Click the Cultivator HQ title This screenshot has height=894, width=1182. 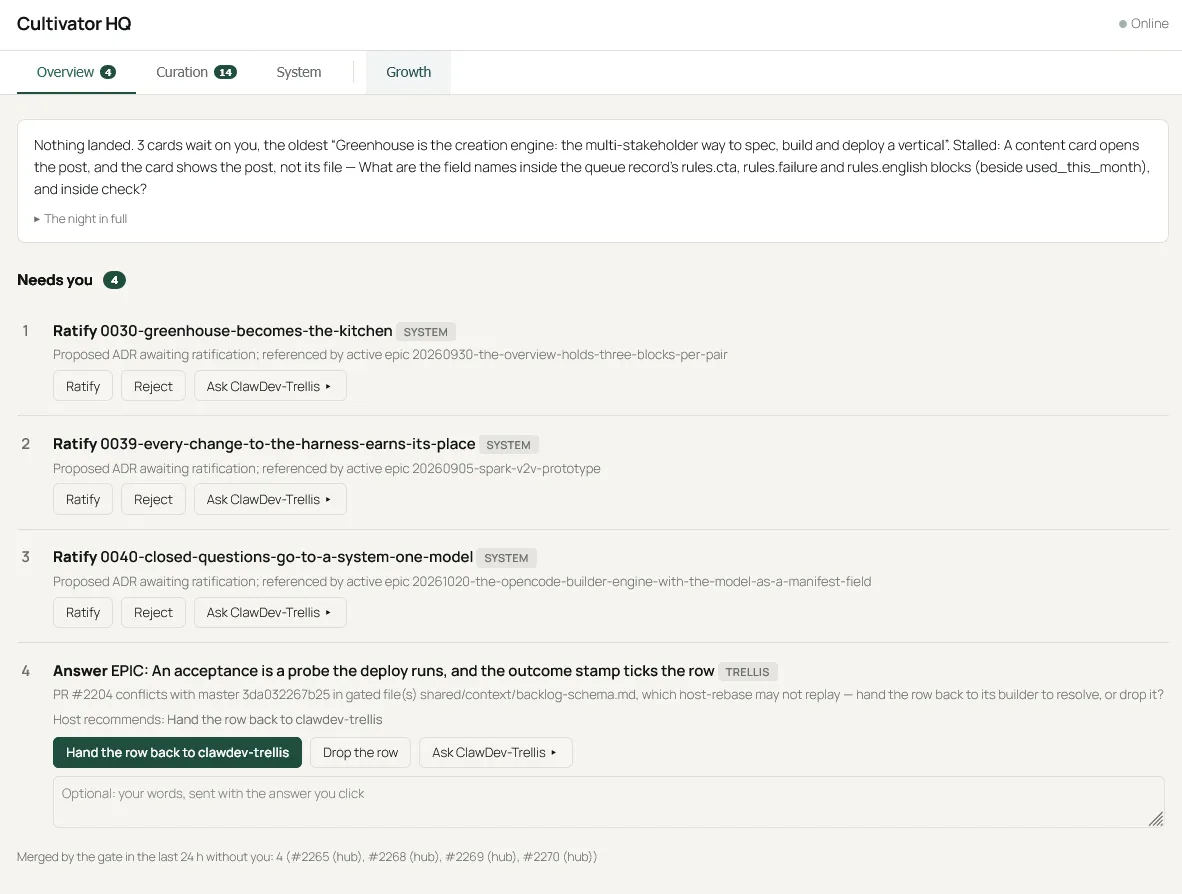click(x=74, y=23)
